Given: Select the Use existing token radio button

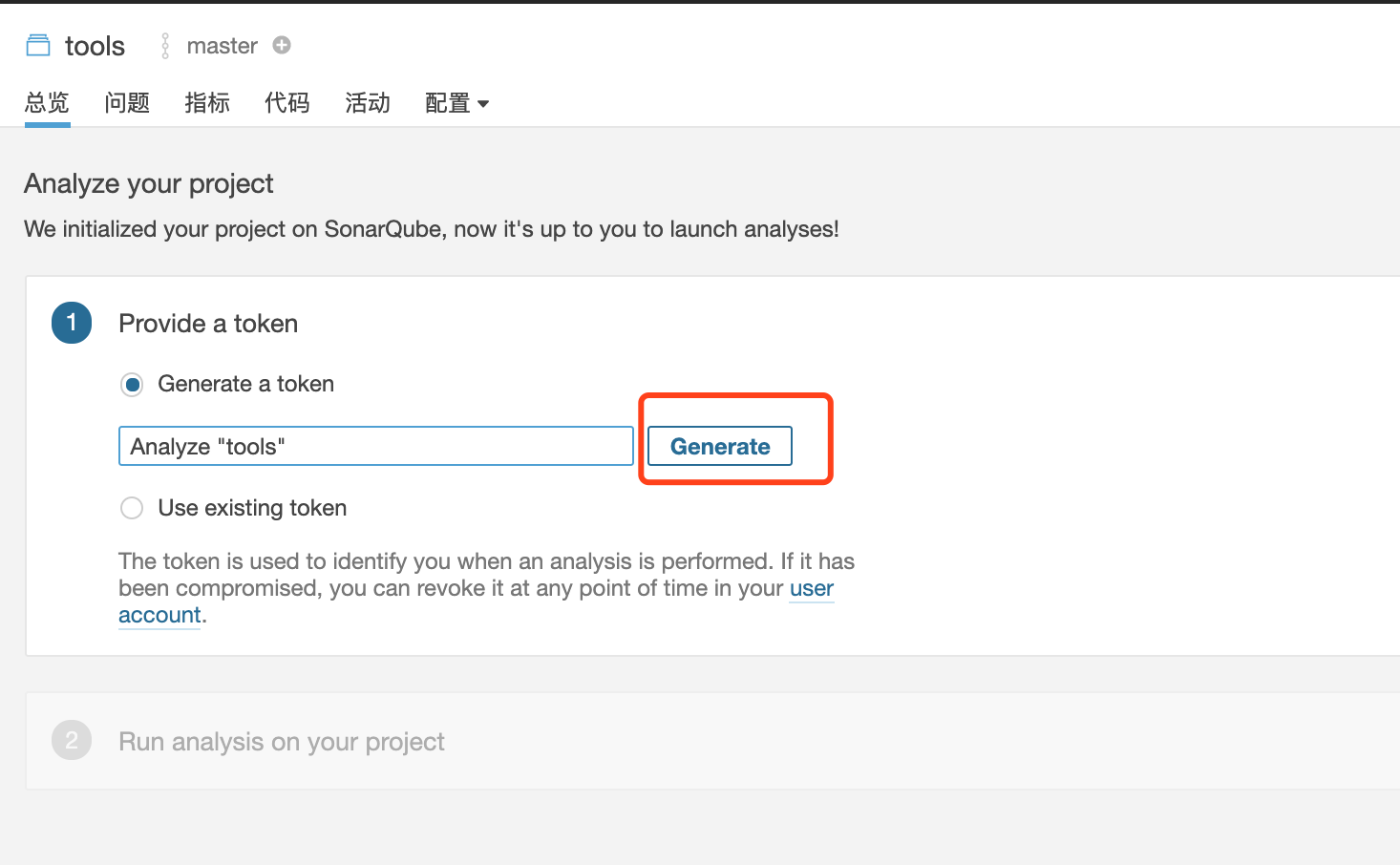Looking at the screenshot, I should point(132,508).
